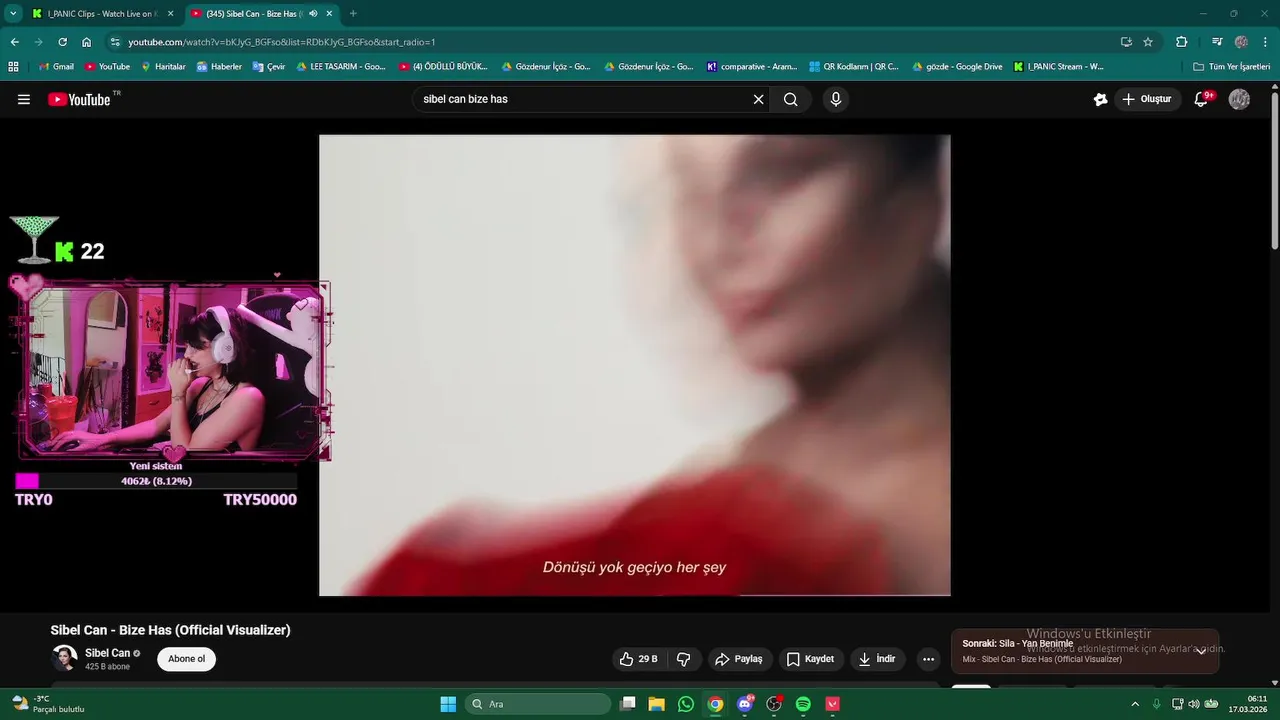Screen dimensions: 1280x720
Task: Click the taskbar Ara search box
Action: (x=538, y=704)
